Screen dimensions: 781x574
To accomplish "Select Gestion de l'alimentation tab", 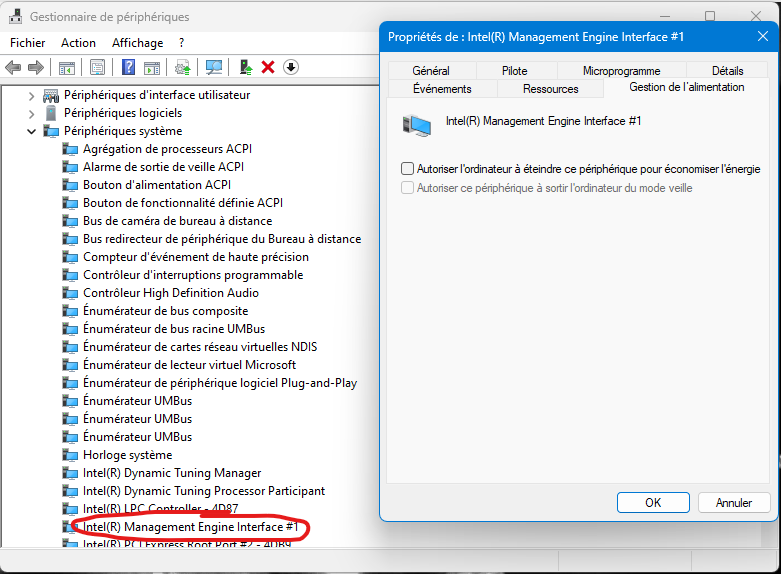I will click(687, 87).
